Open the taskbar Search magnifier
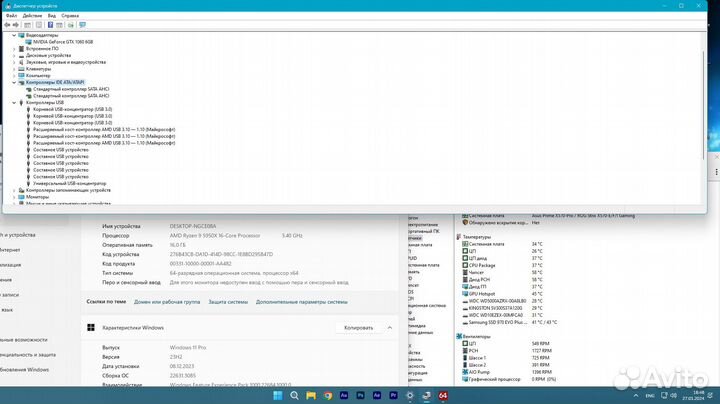This screenshot has height=404, width=720. coord(294,395)
